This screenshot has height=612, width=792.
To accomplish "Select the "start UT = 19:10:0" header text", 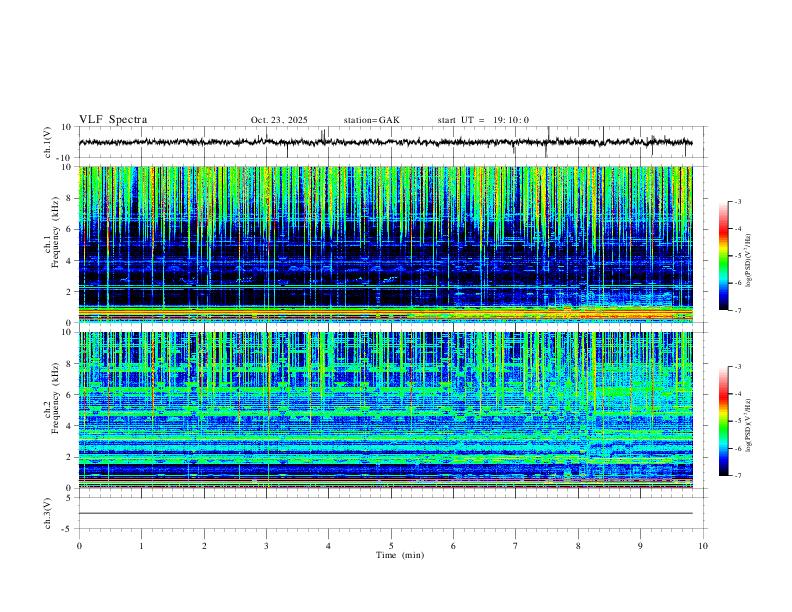I will click(483, 120).
